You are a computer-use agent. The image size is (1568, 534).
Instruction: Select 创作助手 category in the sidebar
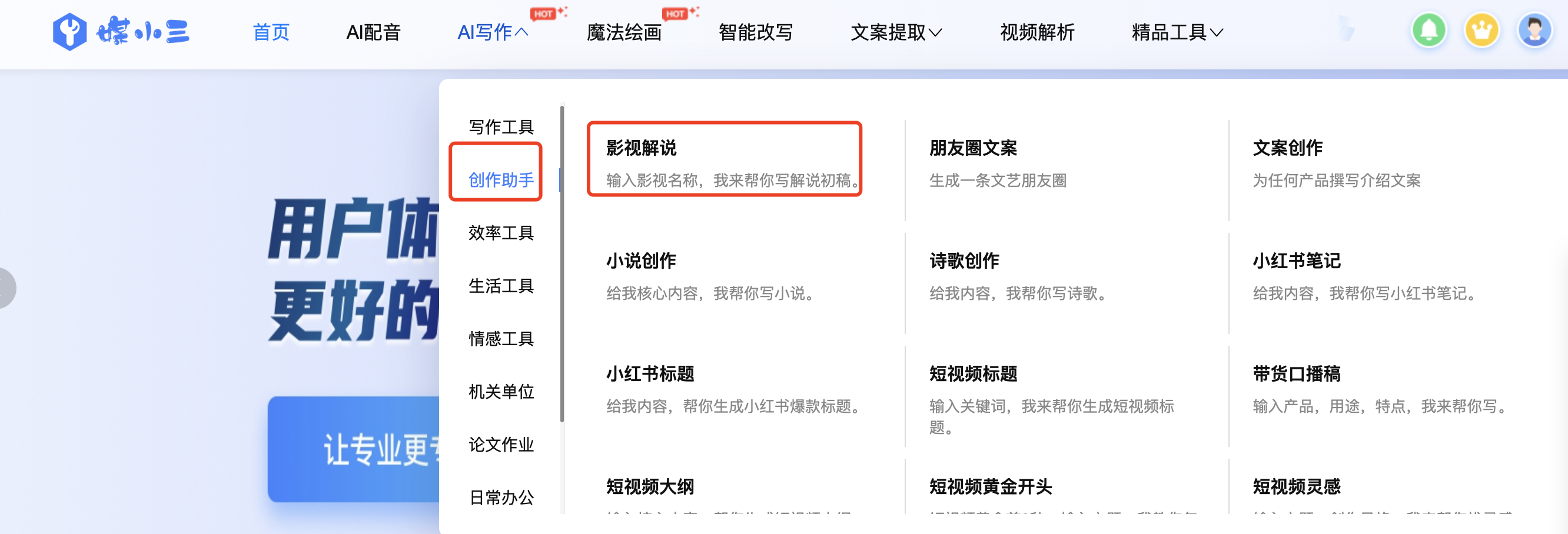501,179
